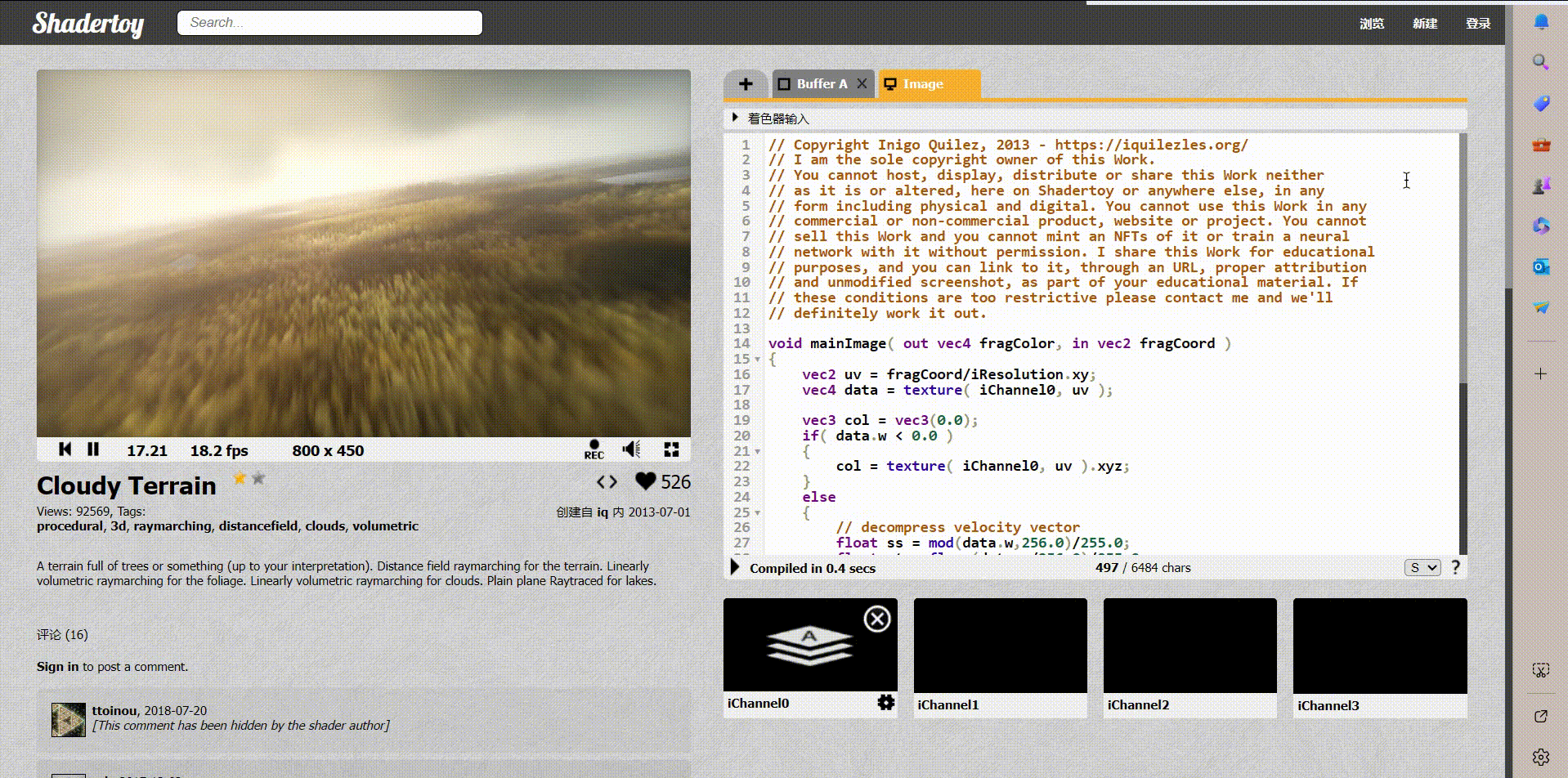Compile shader with the play arrow
The height and width of the screenshot is (778, 1568).
coord(734,567)
